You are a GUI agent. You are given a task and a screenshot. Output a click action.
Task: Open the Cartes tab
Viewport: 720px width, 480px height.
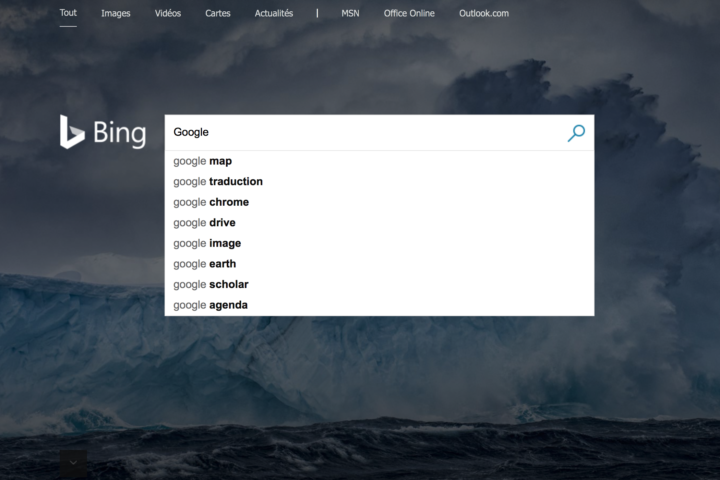point(218,13)
